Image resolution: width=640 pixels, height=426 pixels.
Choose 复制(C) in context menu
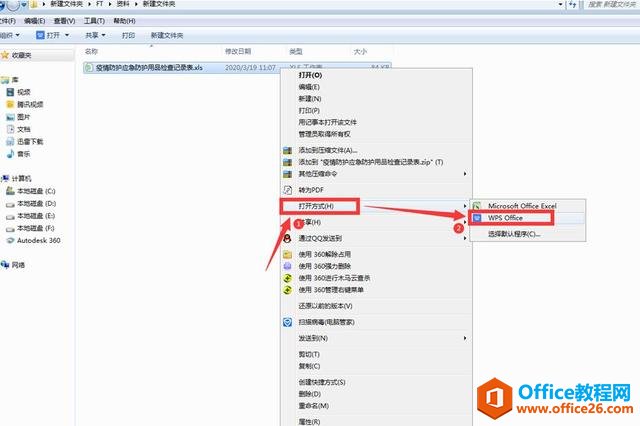[309, 366]
